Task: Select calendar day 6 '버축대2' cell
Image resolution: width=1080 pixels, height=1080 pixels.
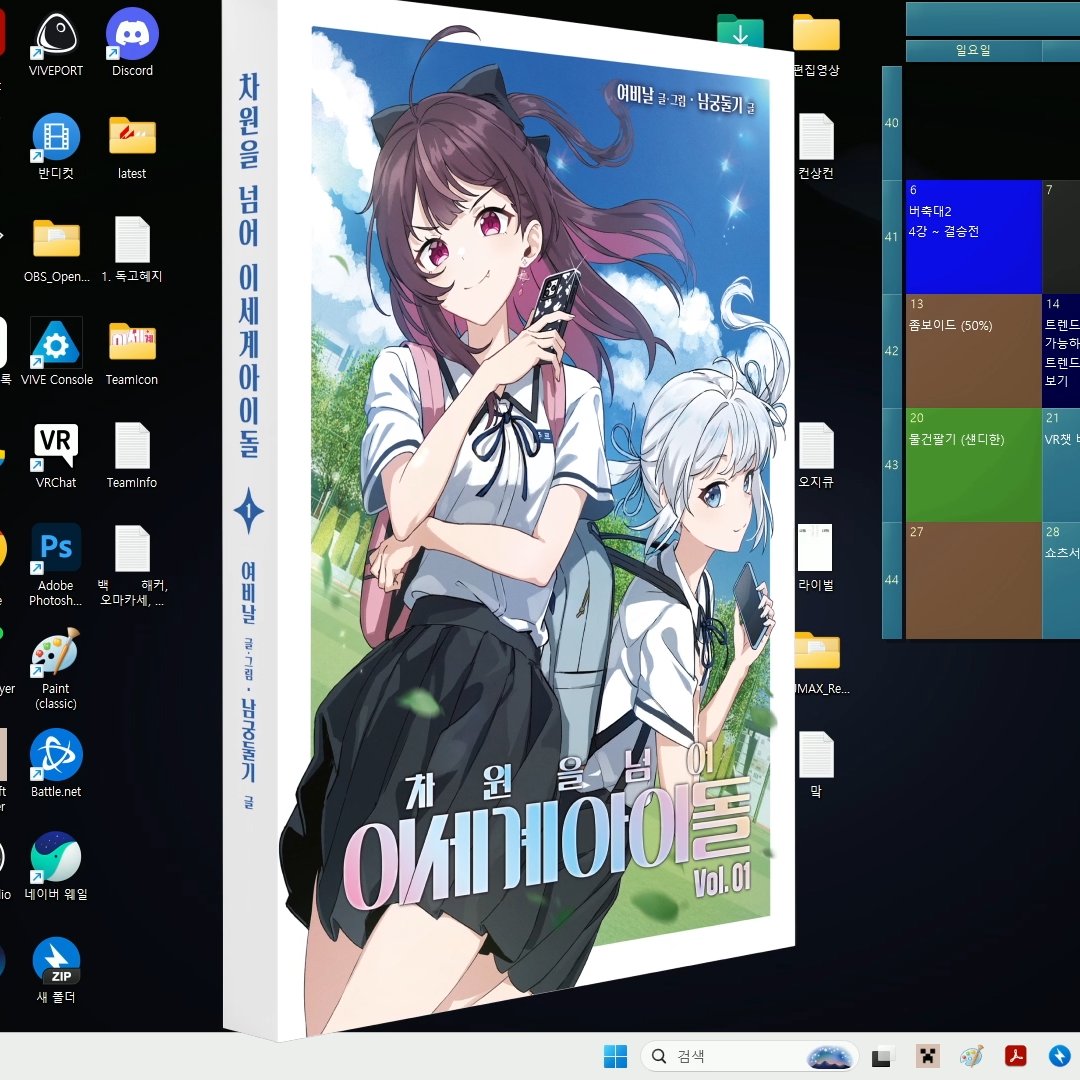Action: (973, 237)
